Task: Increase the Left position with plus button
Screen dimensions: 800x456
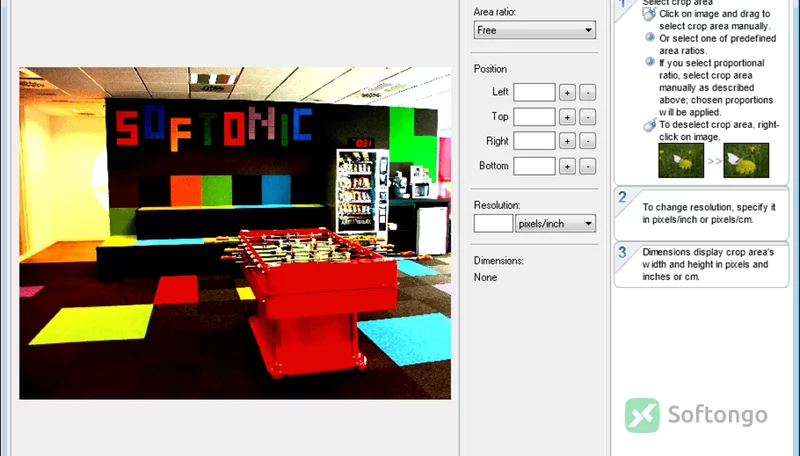Action: click(x=567, y=92)
